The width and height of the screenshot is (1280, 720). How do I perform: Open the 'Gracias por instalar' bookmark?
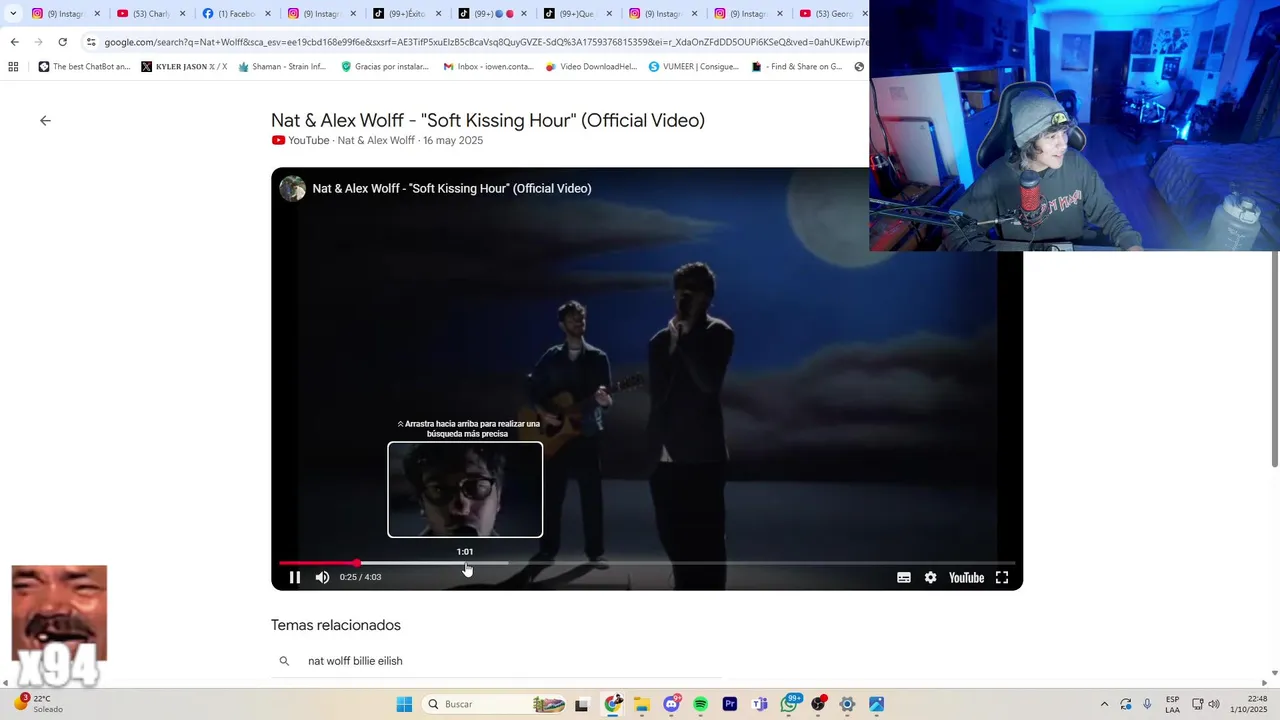click(x=385, y=67)
